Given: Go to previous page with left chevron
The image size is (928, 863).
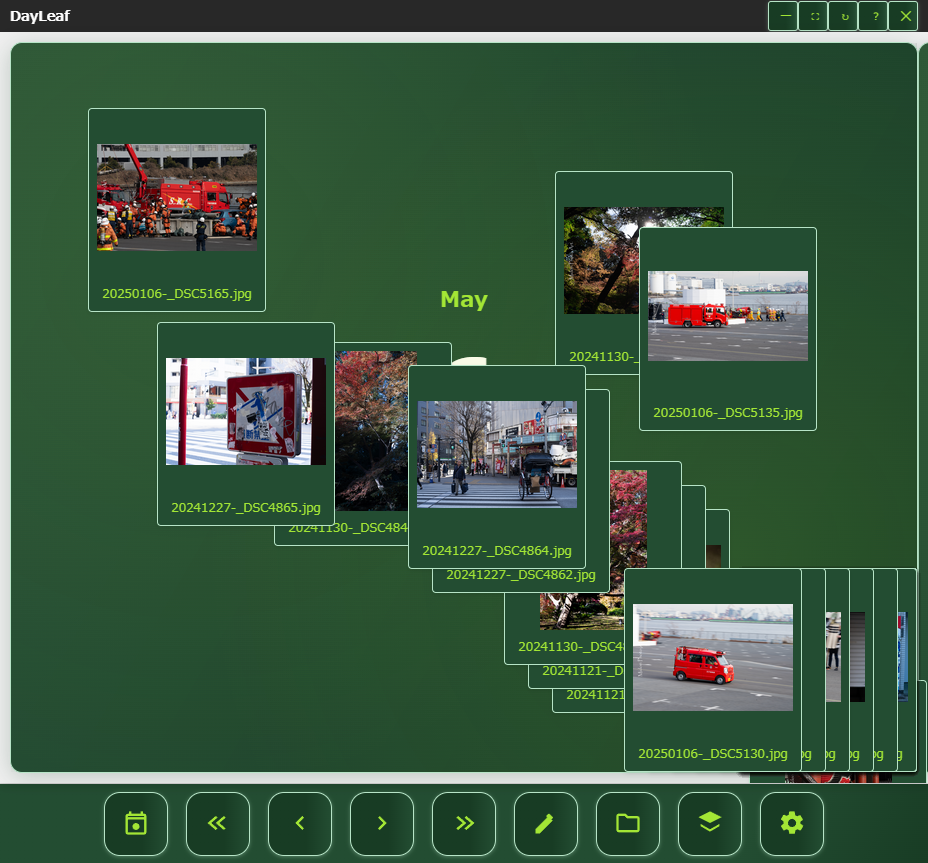Looking at the screenshot, I should (299, 823).
